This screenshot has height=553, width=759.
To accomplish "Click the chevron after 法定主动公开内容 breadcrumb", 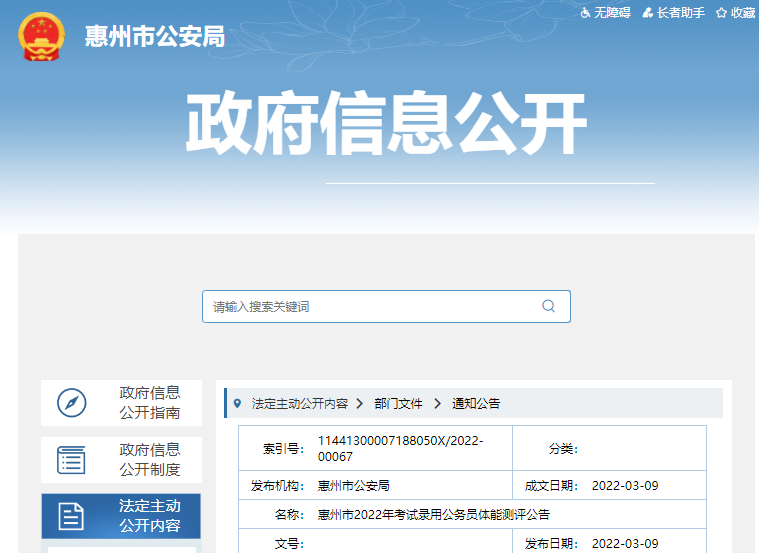I will 360,404.
